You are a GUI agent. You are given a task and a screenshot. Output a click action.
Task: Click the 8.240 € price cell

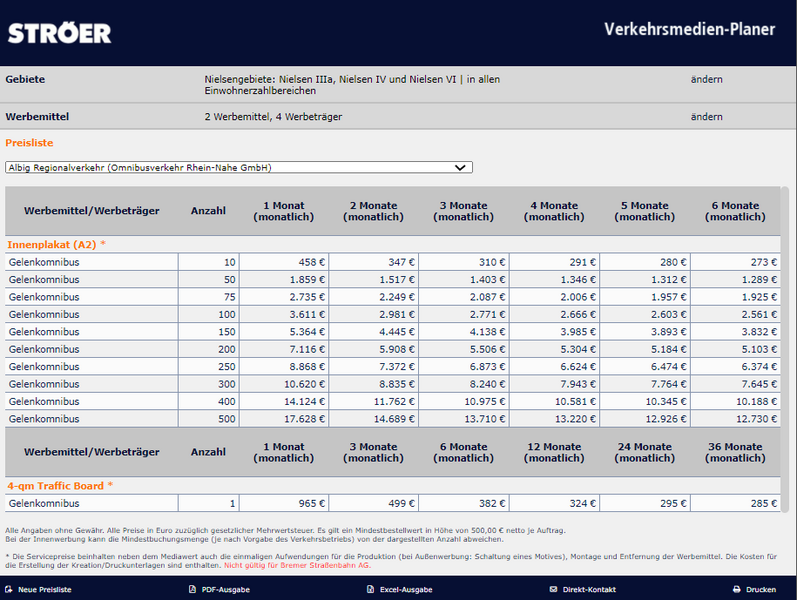tap(464, 384)
